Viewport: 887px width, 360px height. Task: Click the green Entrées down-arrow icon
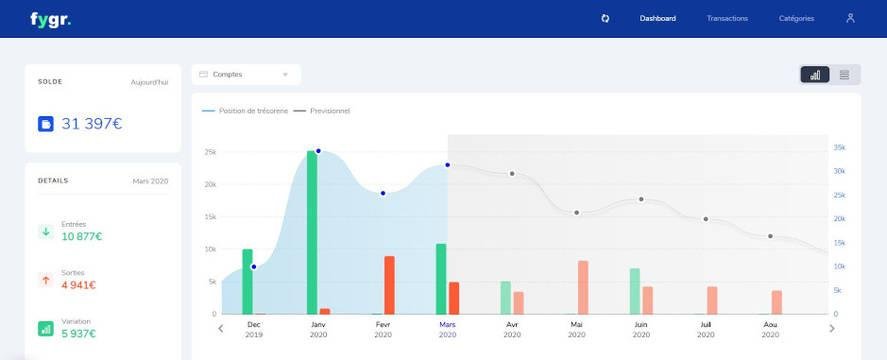pos(46,232)
